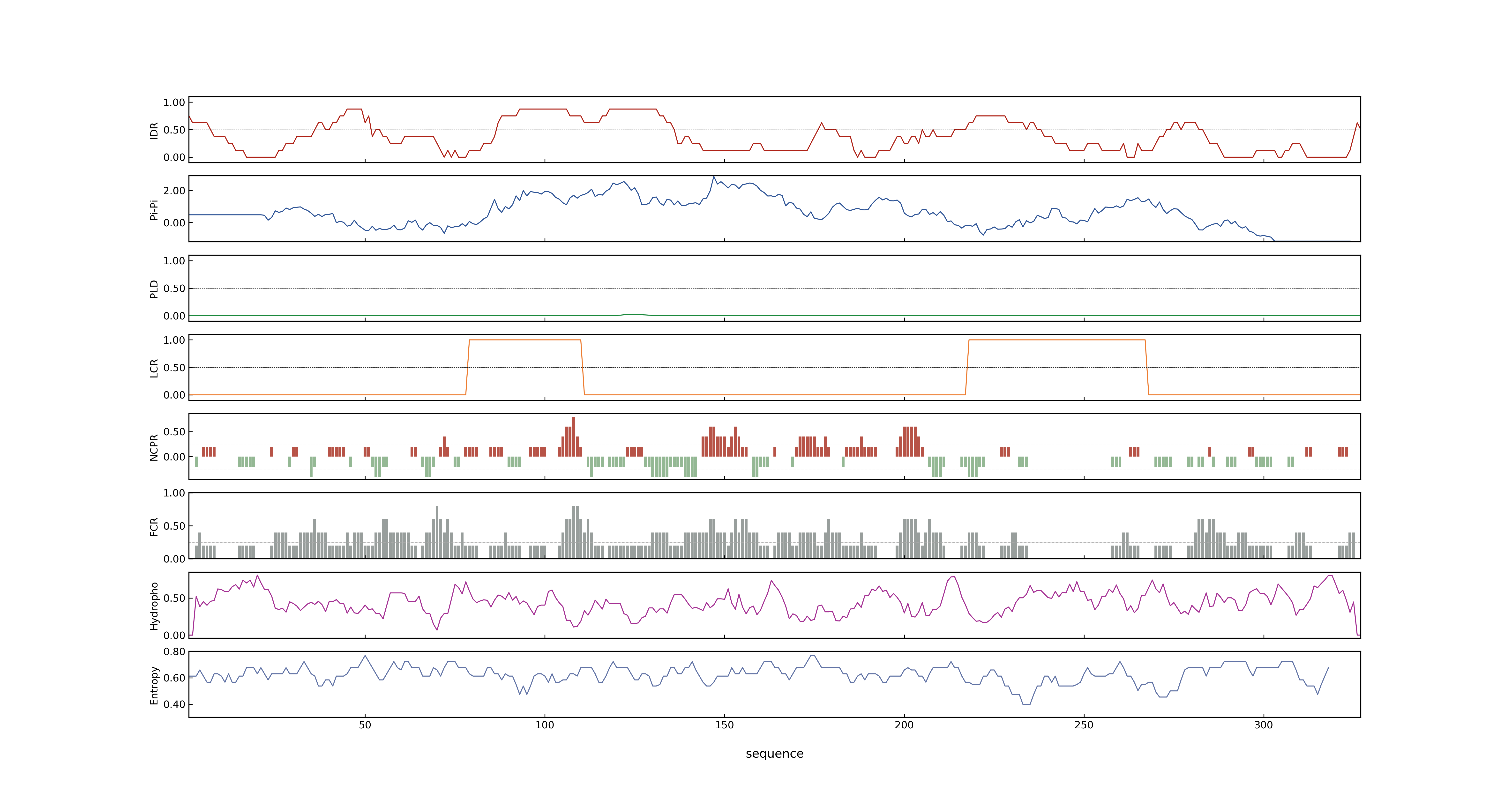1512x806 pixels.
Task: Select the LCR y-axis label
Action: [x=154, y=368]
